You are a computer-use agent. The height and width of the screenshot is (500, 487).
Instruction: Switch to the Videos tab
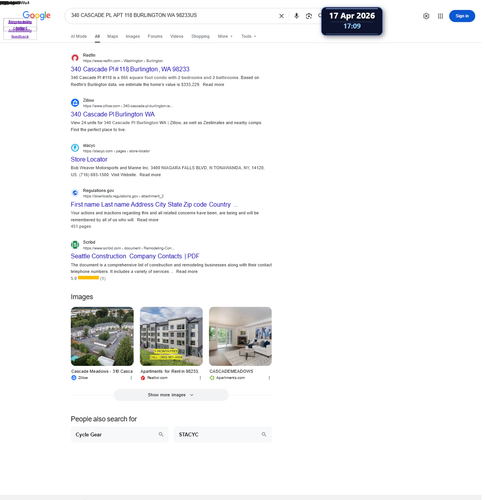(177, 36)
